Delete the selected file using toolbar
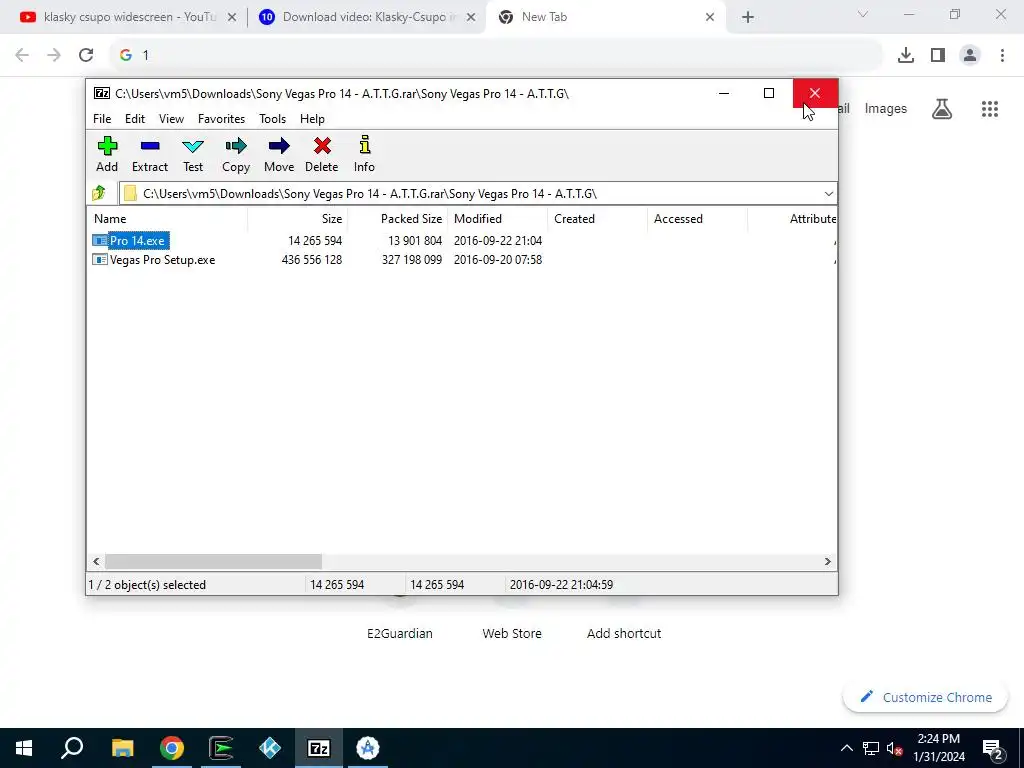This screenshot has width=1024, height=768. [321, 155]
